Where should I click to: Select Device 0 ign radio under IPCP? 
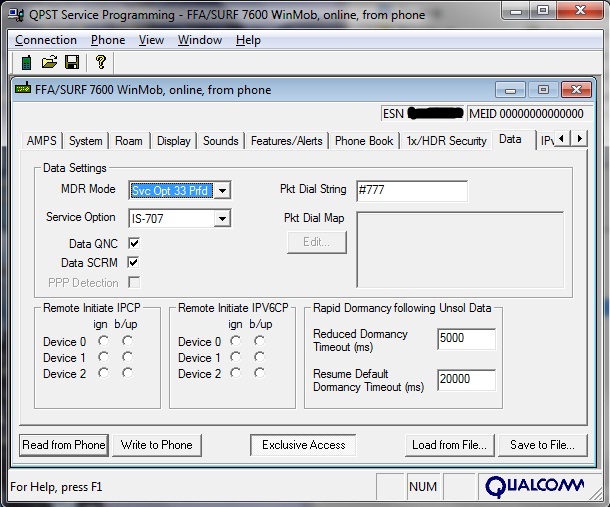[x=103, y=341]
